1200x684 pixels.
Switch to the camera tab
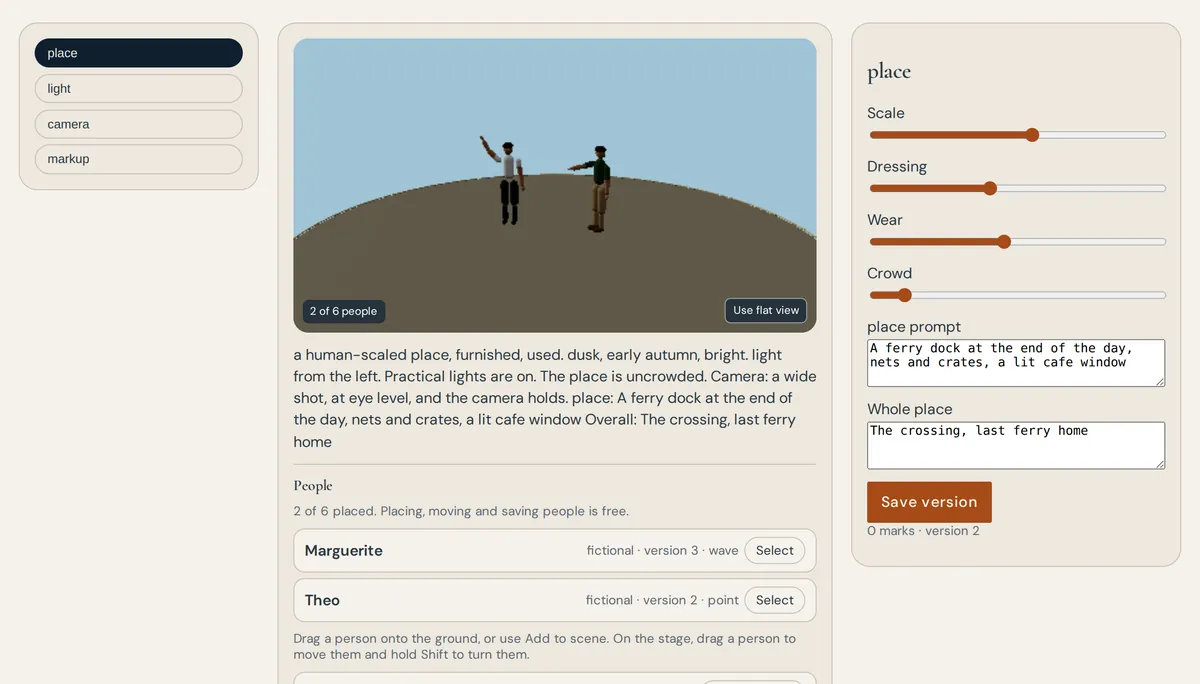click(x=138, y=124)
